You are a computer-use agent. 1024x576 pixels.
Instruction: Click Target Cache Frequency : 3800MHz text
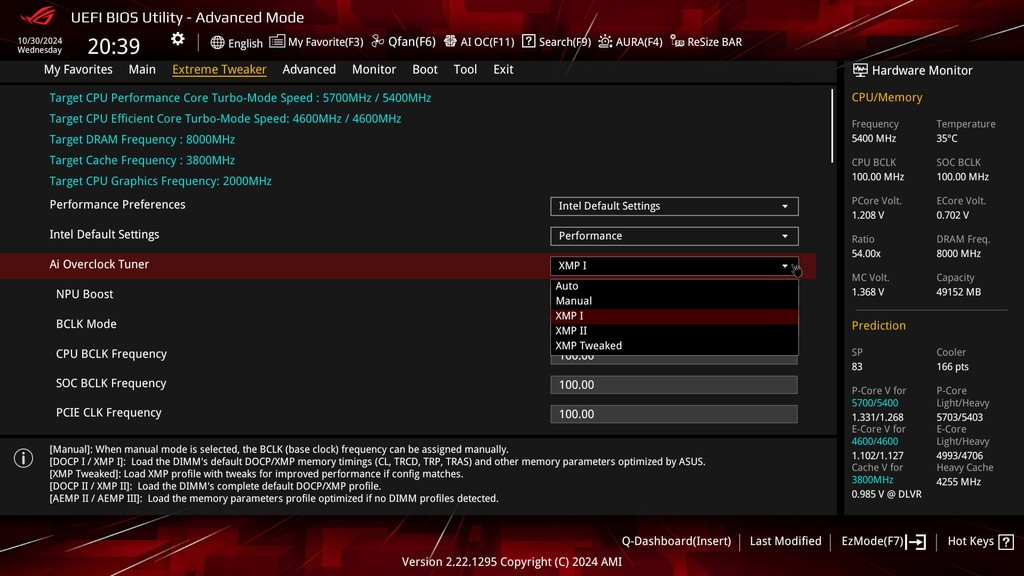point(142,160)
